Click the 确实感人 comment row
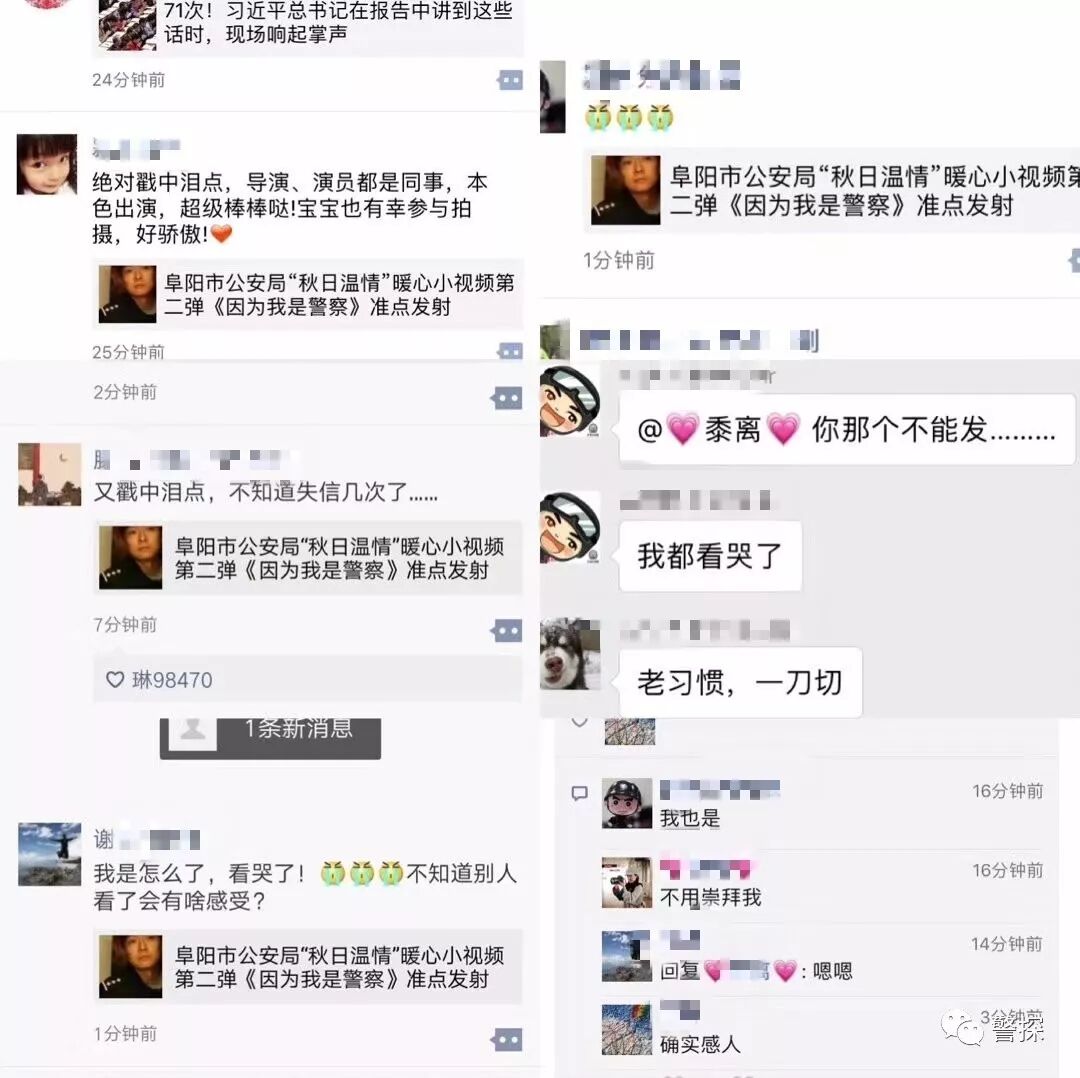 822,1030
